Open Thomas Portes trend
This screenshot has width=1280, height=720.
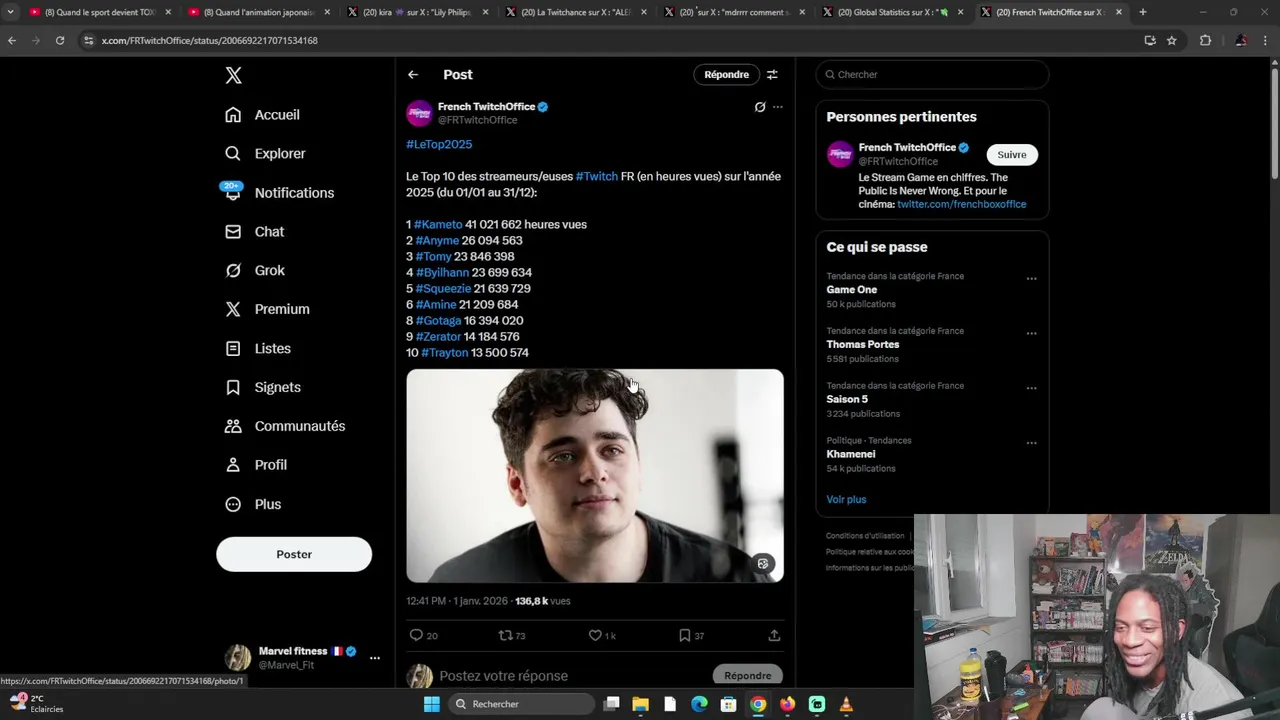(x=863, y=345)
